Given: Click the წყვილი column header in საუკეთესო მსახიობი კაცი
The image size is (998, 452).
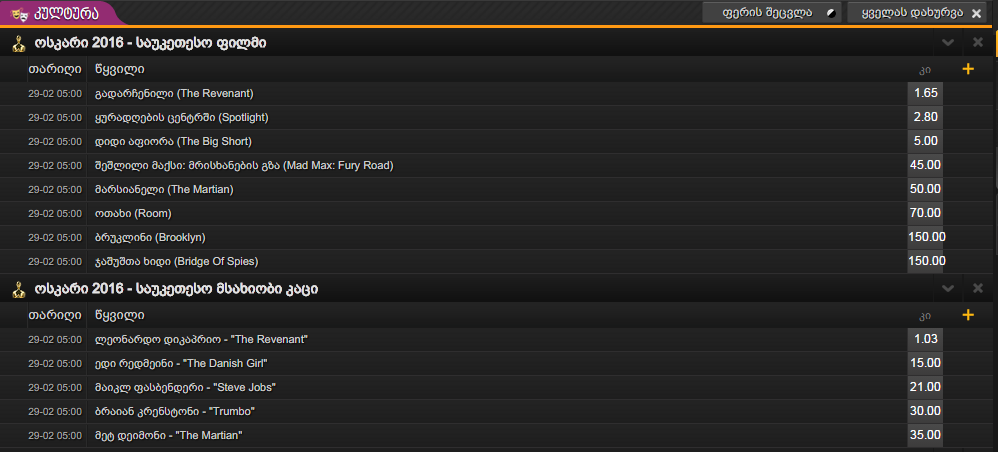Looking at the screenshot, I should pos(119,314).
